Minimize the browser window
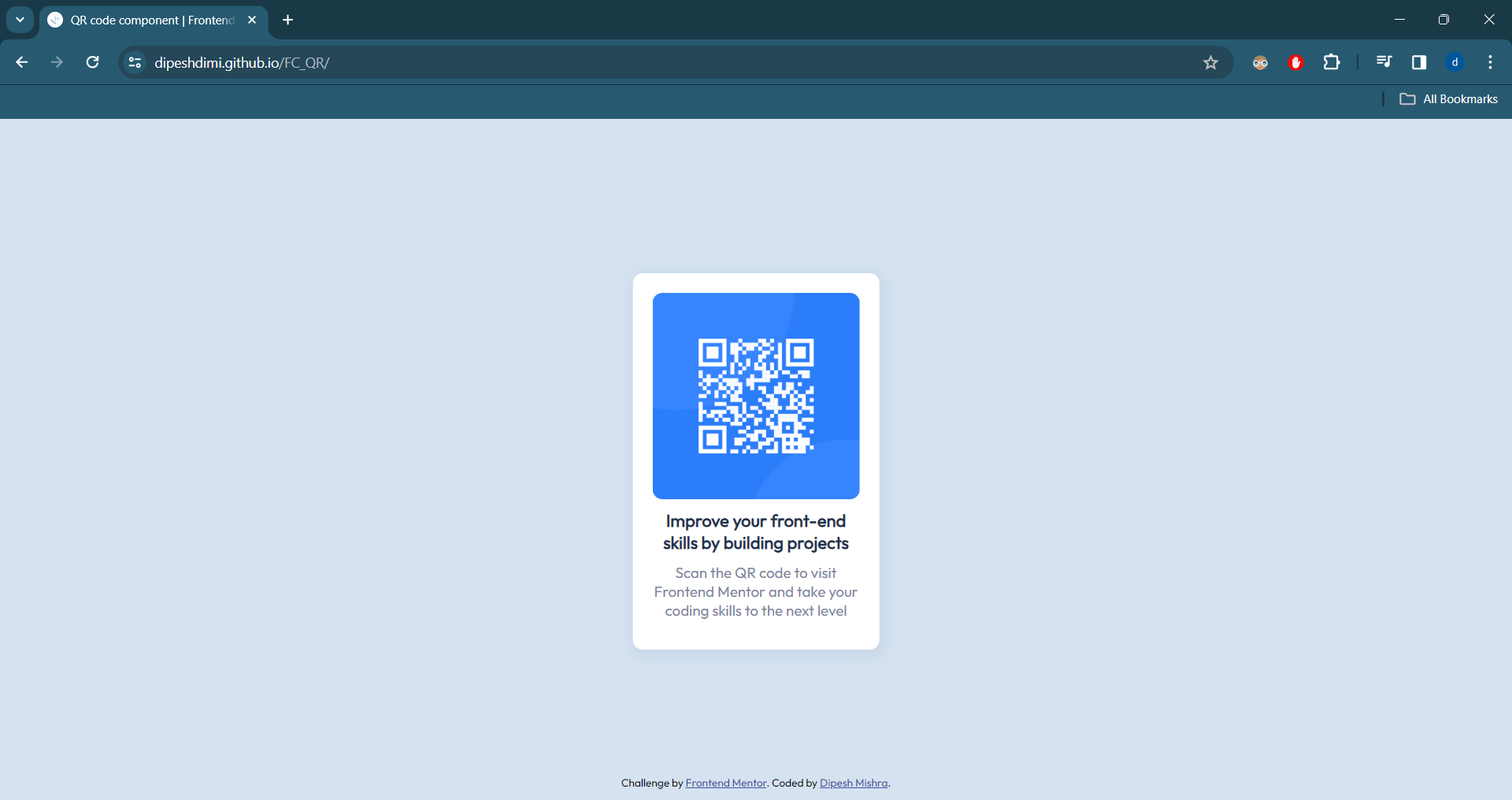Image resolution: width=1512 pixels, height=800 pixels. [x=1399, y=20]
